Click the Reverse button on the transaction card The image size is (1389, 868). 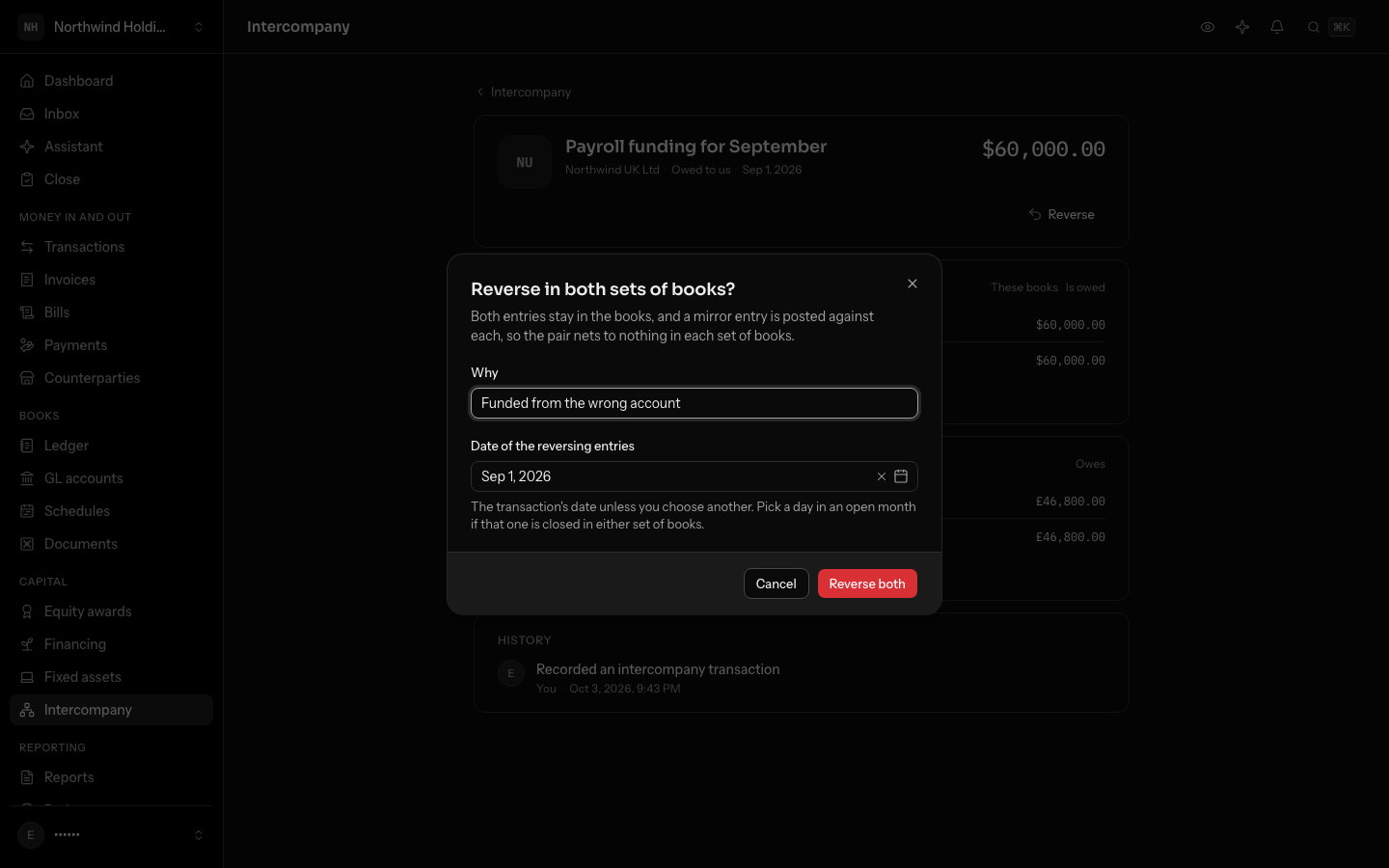1062,214
